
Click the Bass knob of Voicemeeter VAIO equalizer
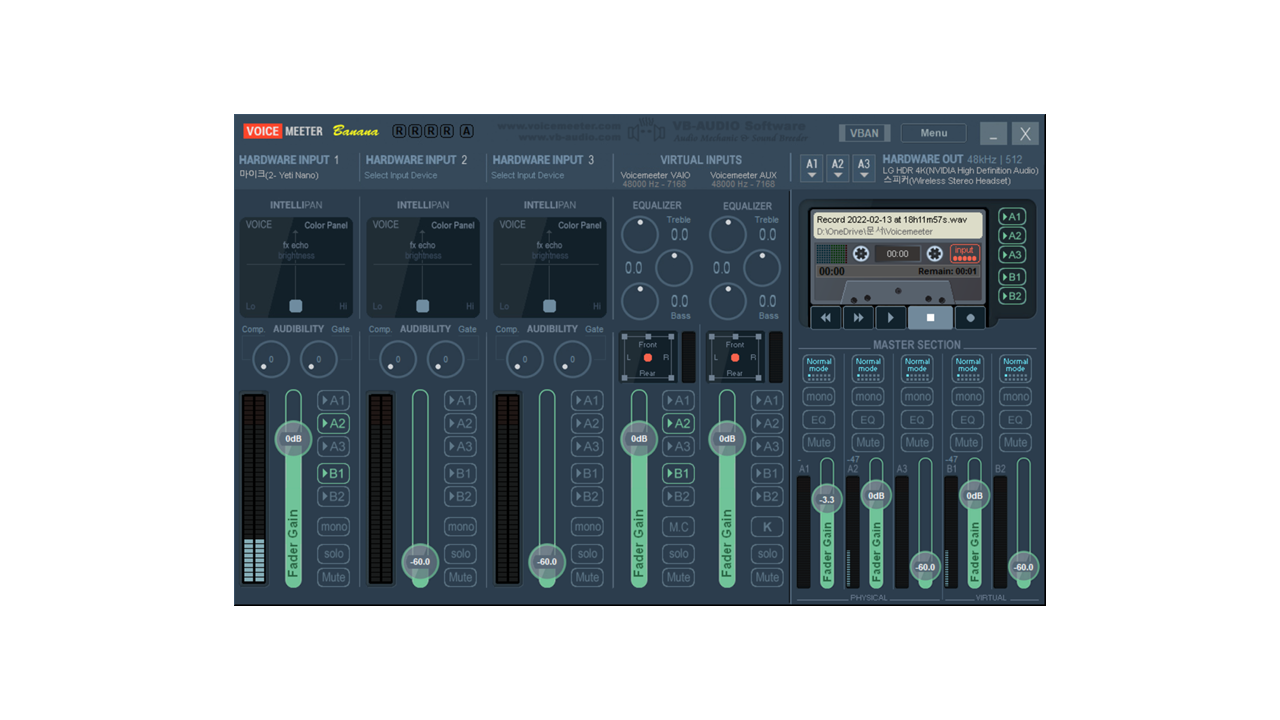click(640, 301)
